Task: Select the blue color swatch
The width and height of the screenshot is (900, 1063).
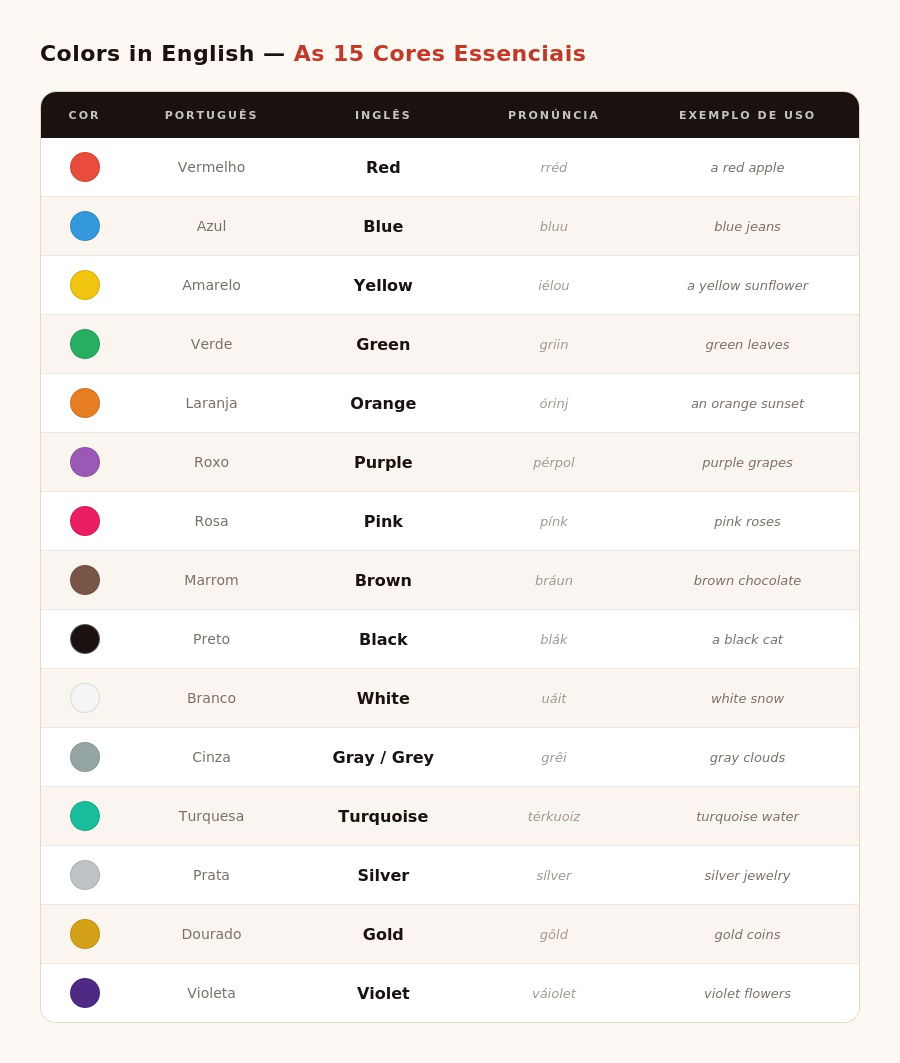Action: [85, 226]
